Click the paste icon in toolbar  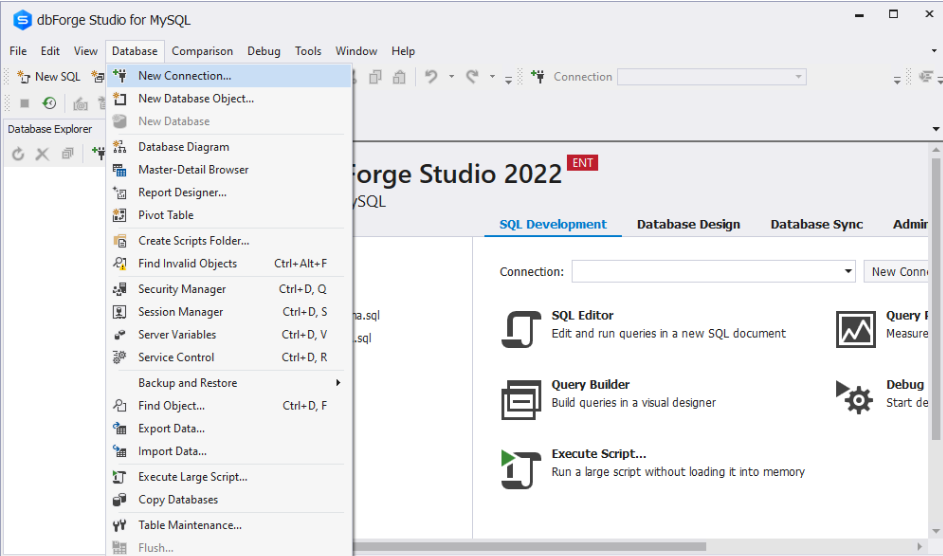pyautogui.click(x=399, y=77)
